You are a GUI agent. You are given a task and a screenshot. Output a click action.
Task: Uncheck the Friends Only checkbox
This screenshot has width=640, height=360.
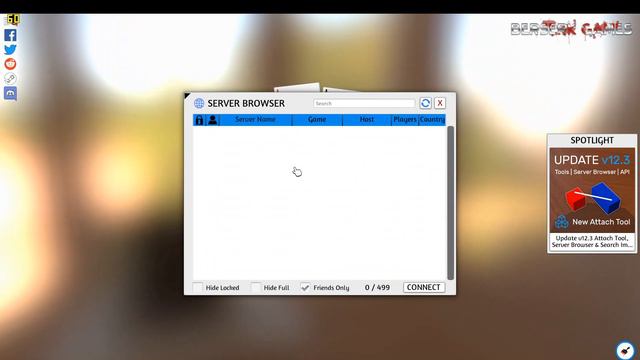(x=305, y=287)
